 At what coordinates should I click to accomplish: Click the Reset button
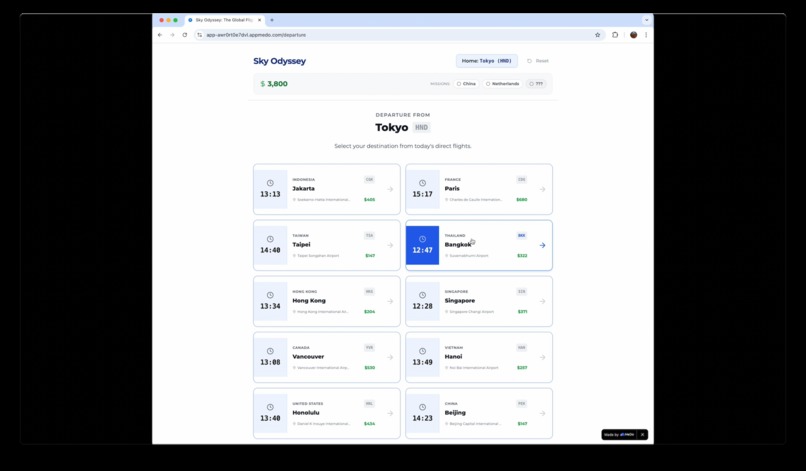(x=538, y=61)
